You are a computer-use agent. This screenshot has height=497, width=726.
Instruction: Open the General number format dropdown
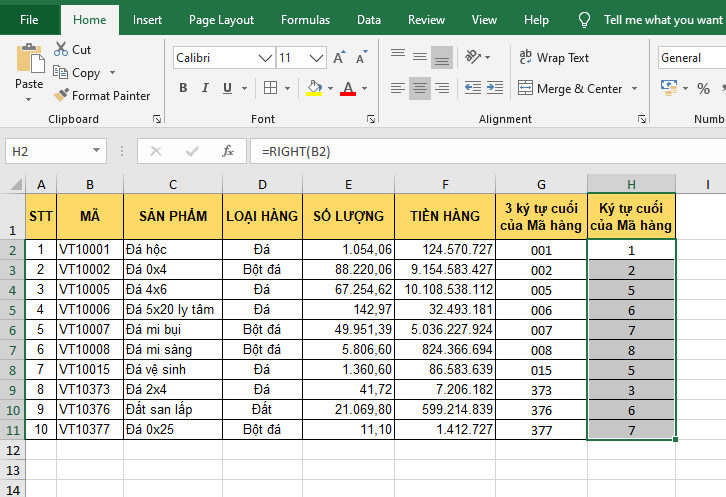pyautogui.click(x=690, y=58)
